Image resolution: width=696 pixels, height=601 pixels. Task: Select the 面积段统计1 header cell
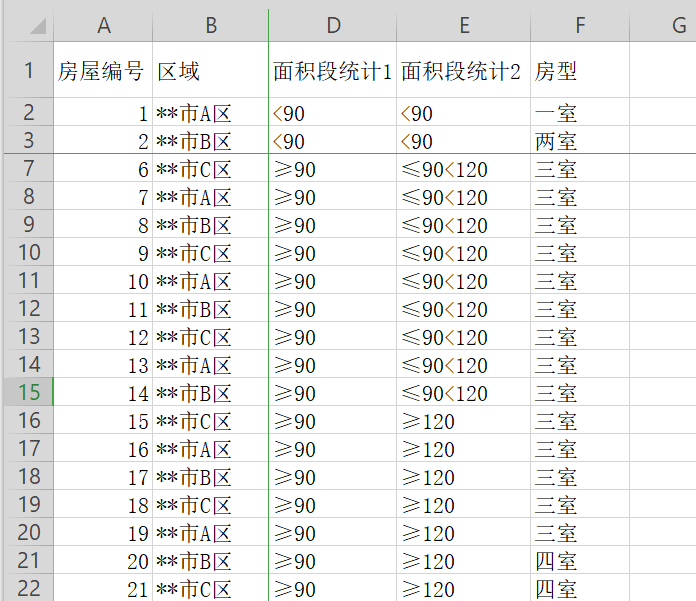click(333, 71)
